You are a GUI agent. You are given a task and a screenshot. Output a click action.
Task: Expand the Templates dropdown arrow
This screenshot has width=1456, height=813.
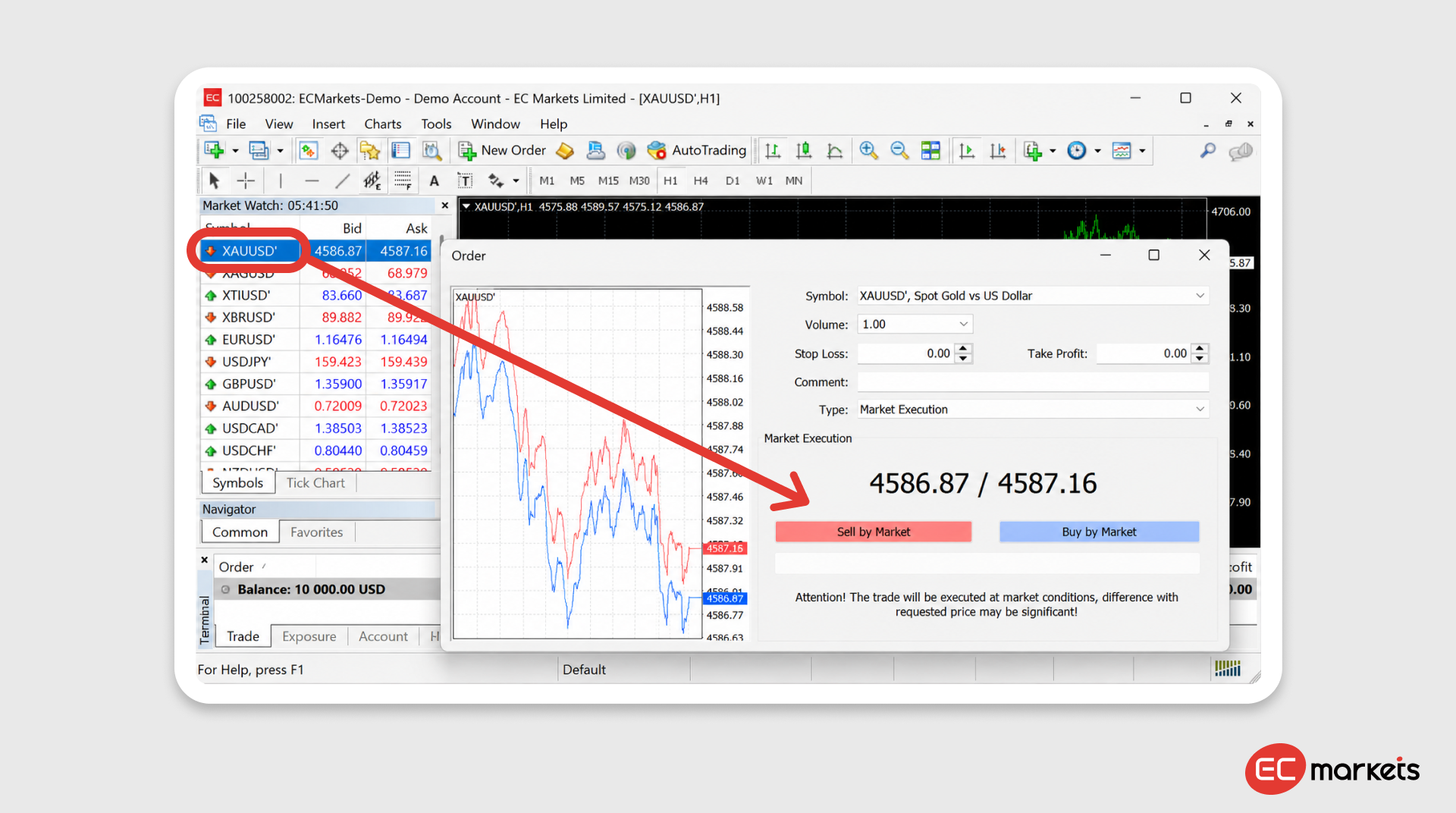(1142, 151)
